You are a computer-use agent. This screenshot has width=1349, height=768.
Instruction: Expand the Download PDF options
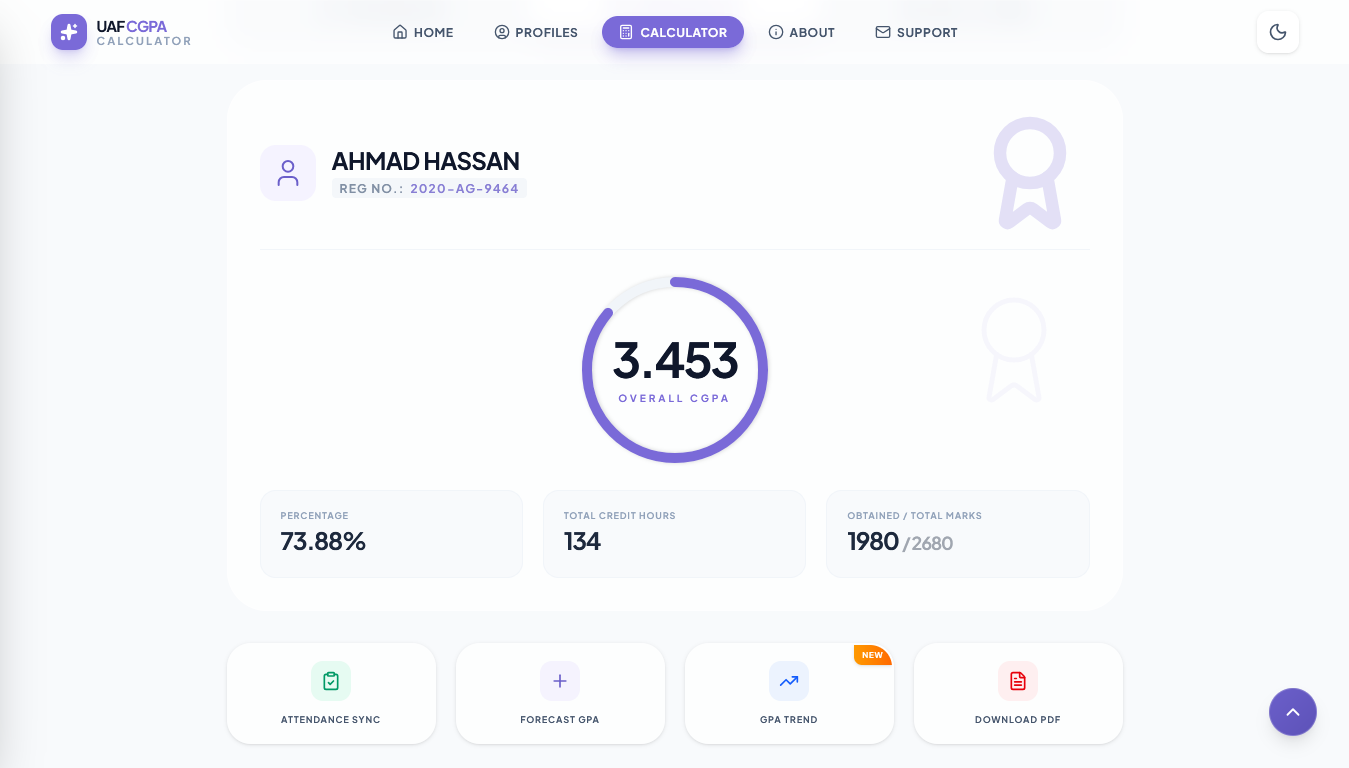(1018, 692)
